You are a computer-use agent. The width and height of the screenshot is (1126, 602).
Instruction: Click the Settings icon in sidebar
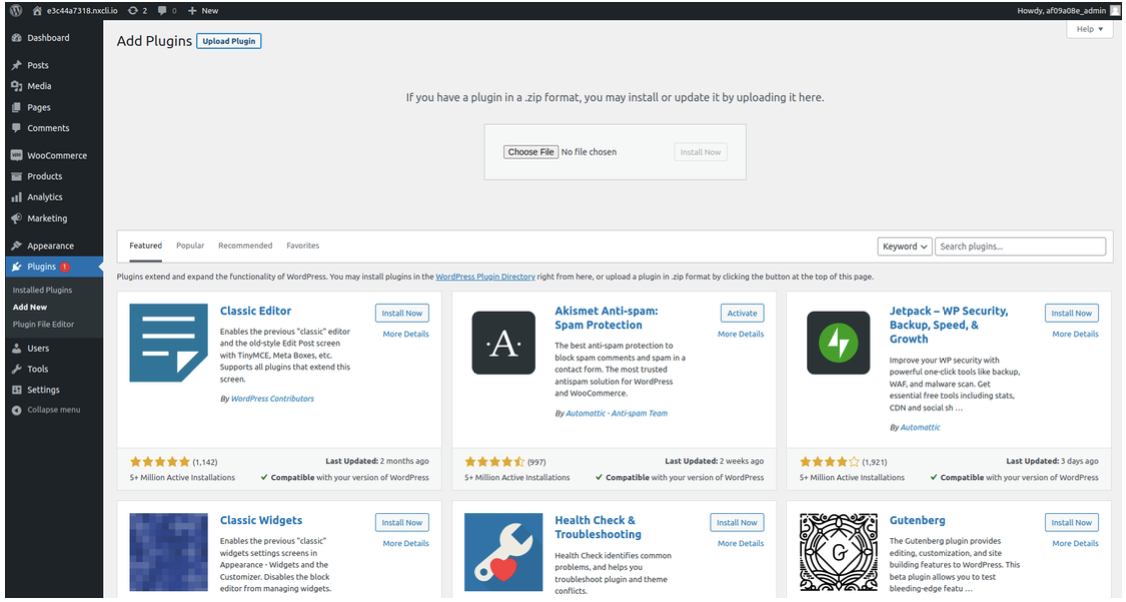click(17, 390)
